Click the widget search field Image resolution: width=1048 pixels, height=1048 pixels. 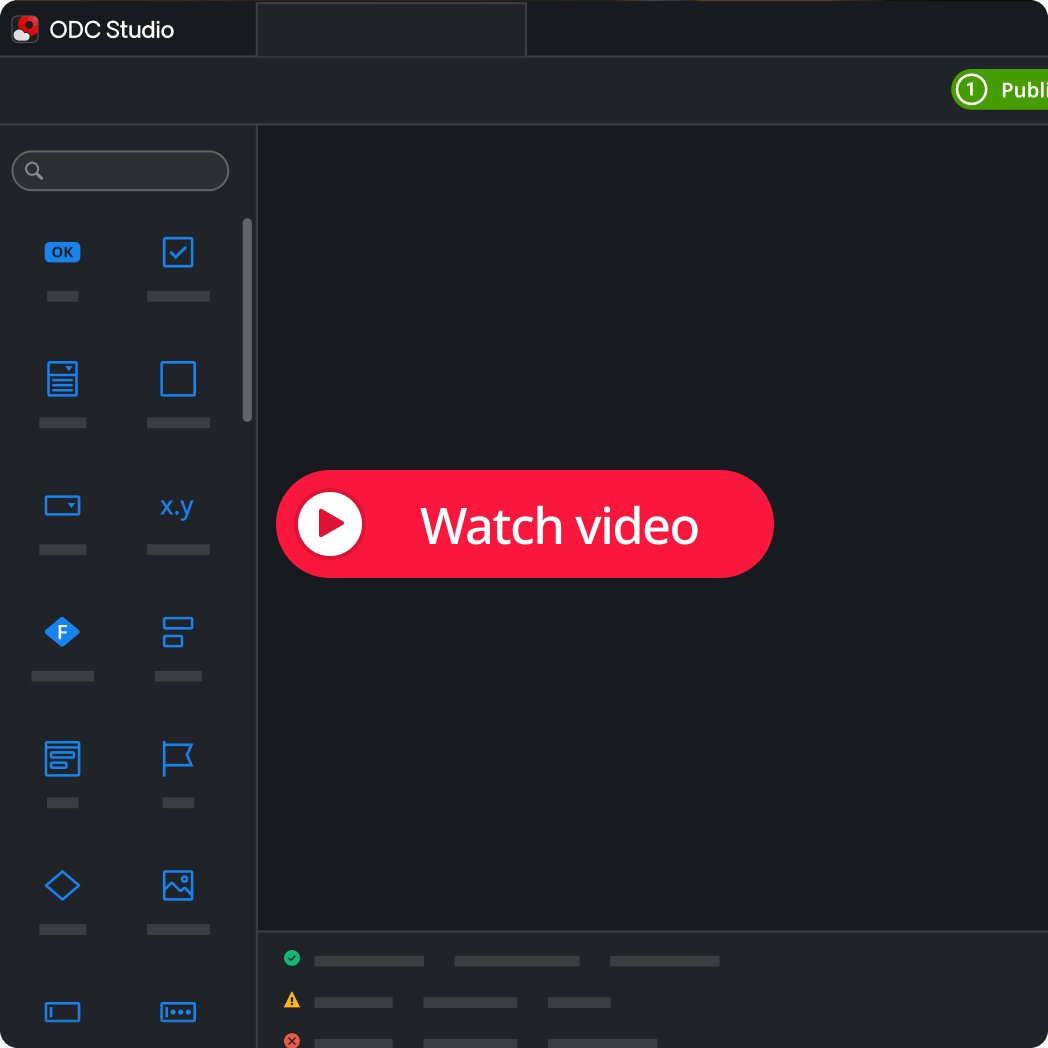120,170
